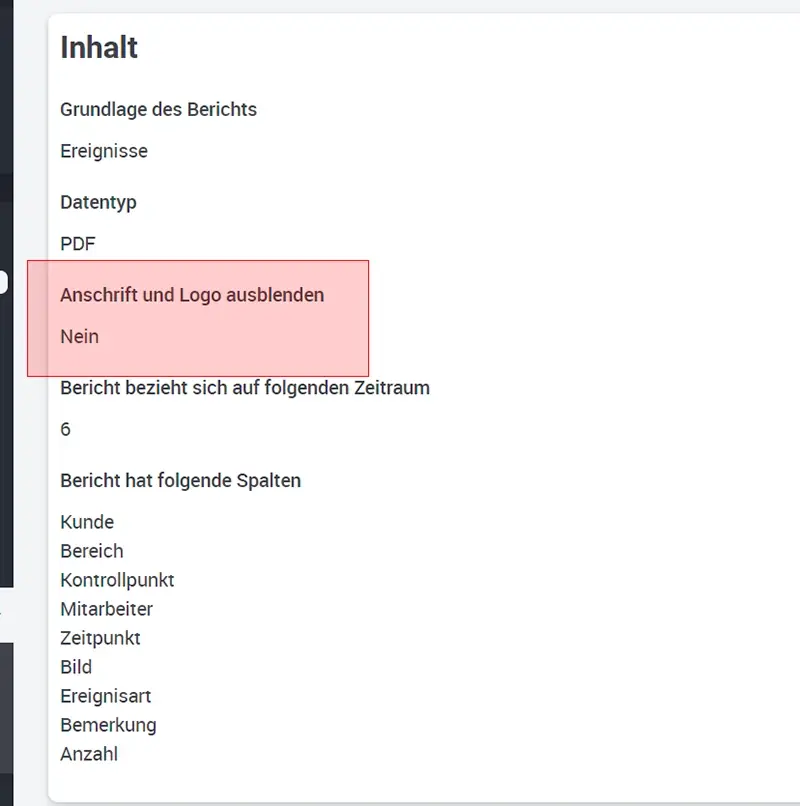Click Anschrift und Logo ausblenden label

pos(192,295)
